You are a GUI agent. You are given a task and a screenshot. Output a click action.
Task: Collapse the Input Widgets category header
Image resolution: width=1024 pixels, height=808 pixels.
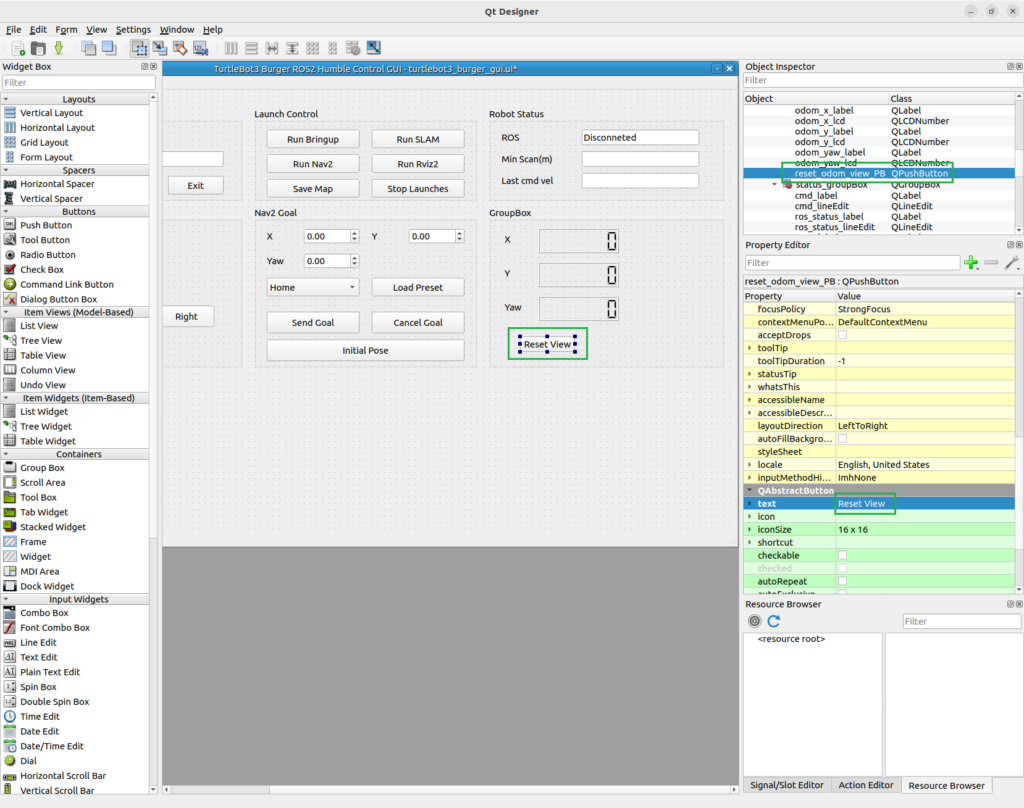coord(7,599)
